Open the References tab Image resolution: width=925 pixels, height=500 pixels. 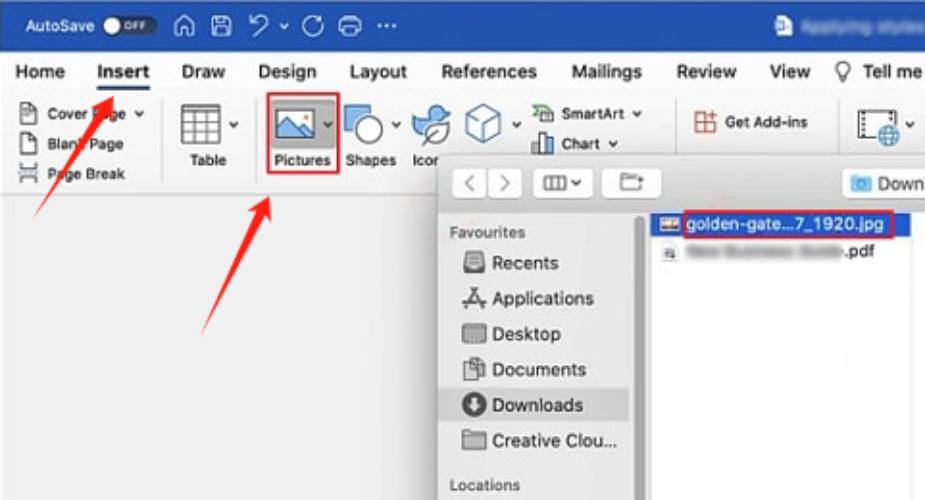489,72
